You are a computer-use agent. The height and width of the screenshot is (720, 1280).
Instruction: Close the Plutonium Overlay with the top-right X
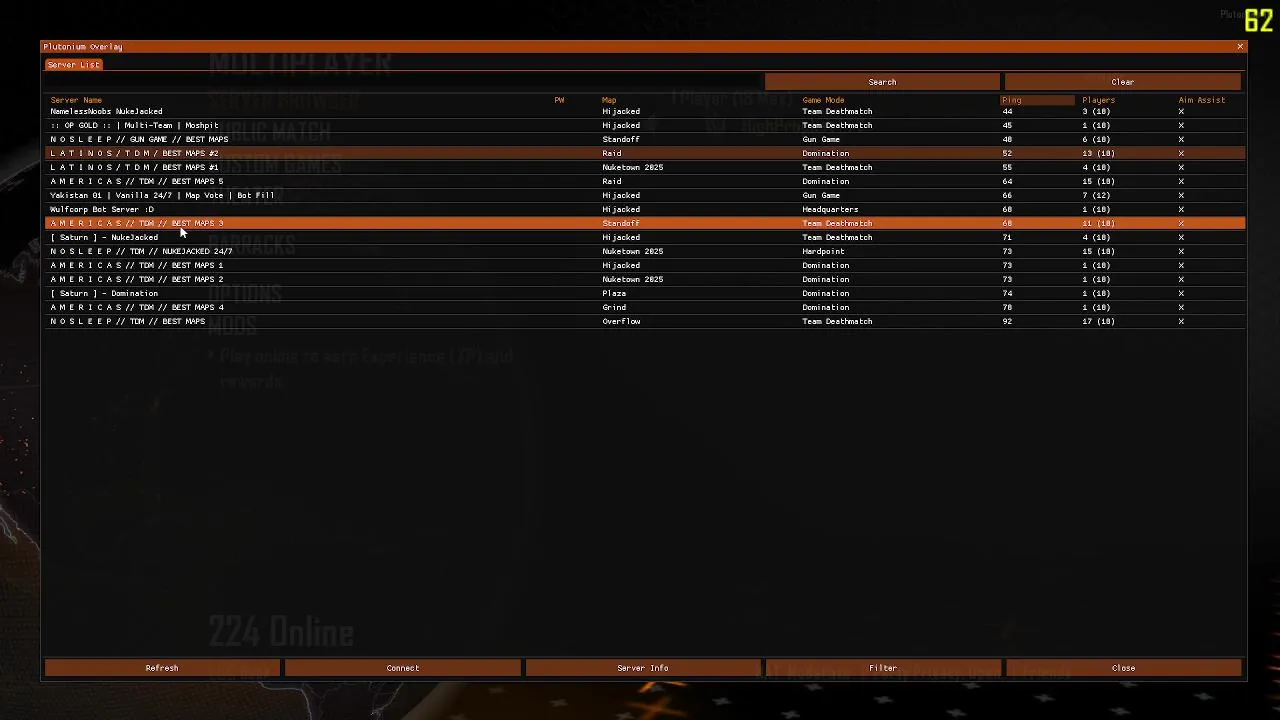click(1240, 47)
